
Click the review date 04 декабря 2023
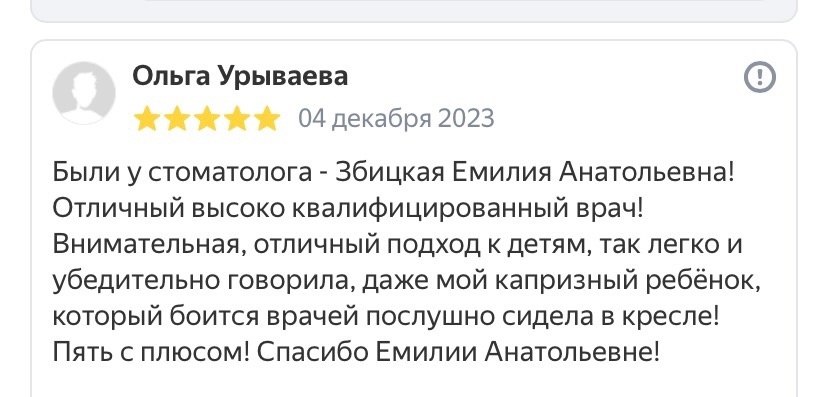coord(397,118)
